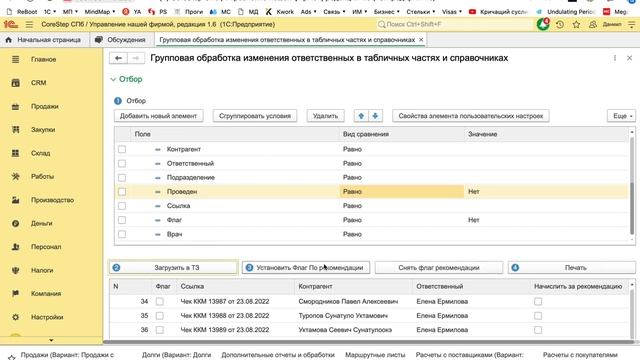Open the three-dot form menu icon
640x360 pixels.
tap(615, 58)
